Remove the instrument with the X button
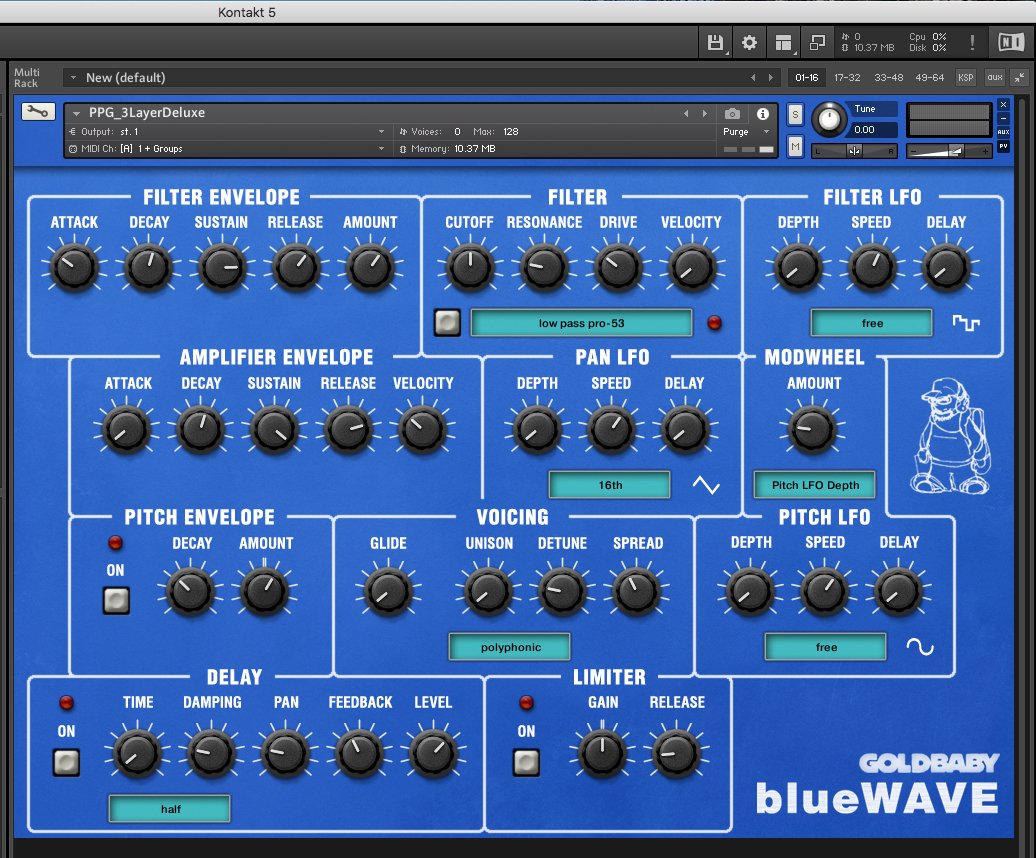The image size is (1036, 858). [x=1003, y=104]
